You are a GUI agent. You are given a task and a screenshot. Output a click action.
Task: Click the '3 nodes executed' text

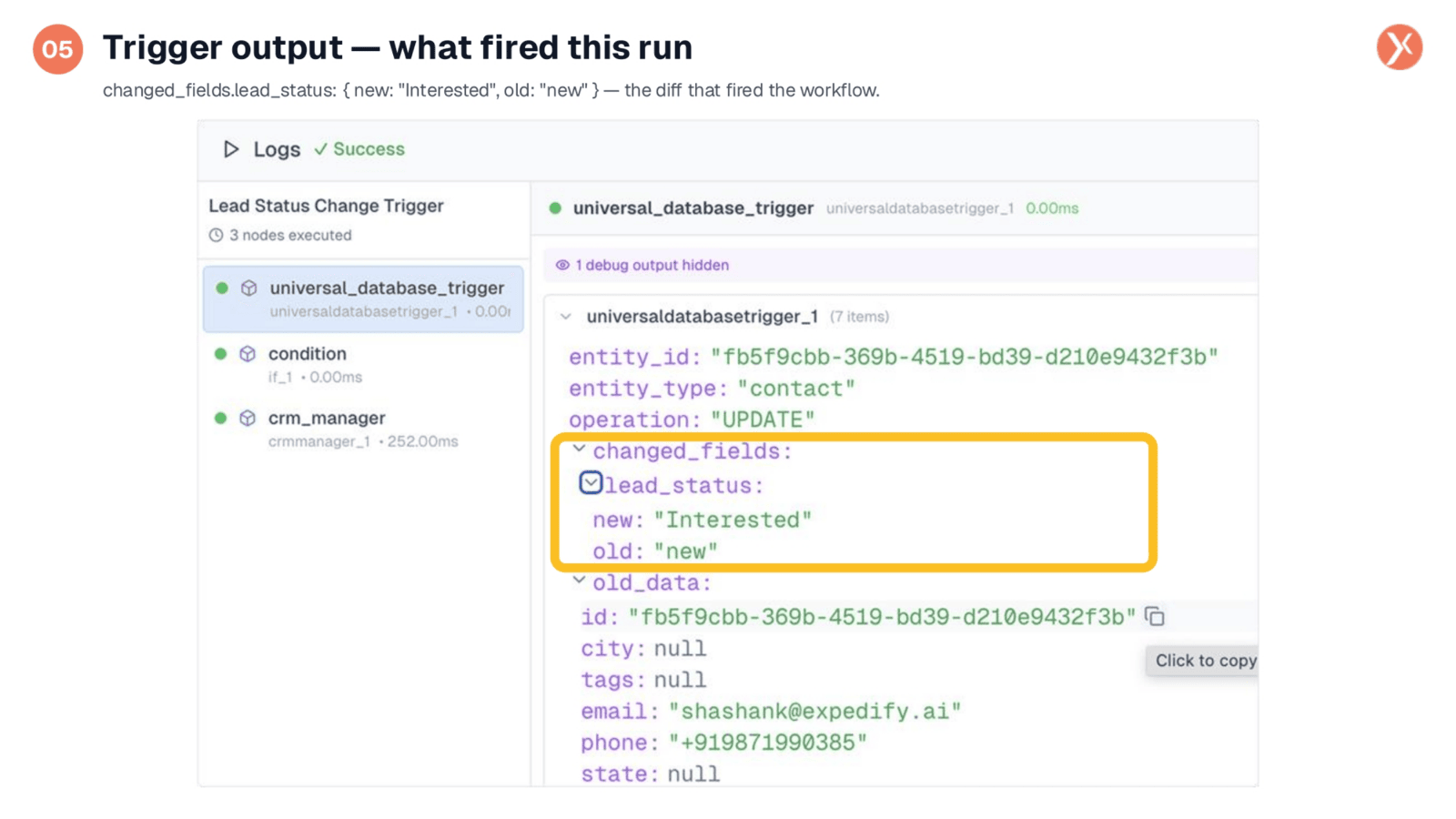pos(290,235)
